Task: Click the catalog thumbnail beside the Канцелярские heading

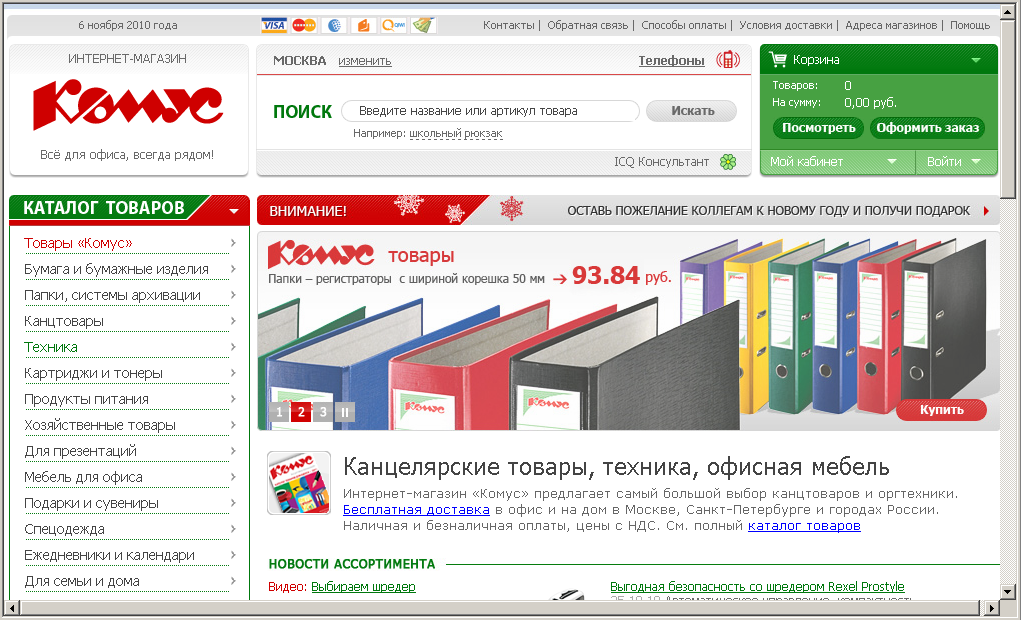Action: pyautogui.click(x=299, y=483)
